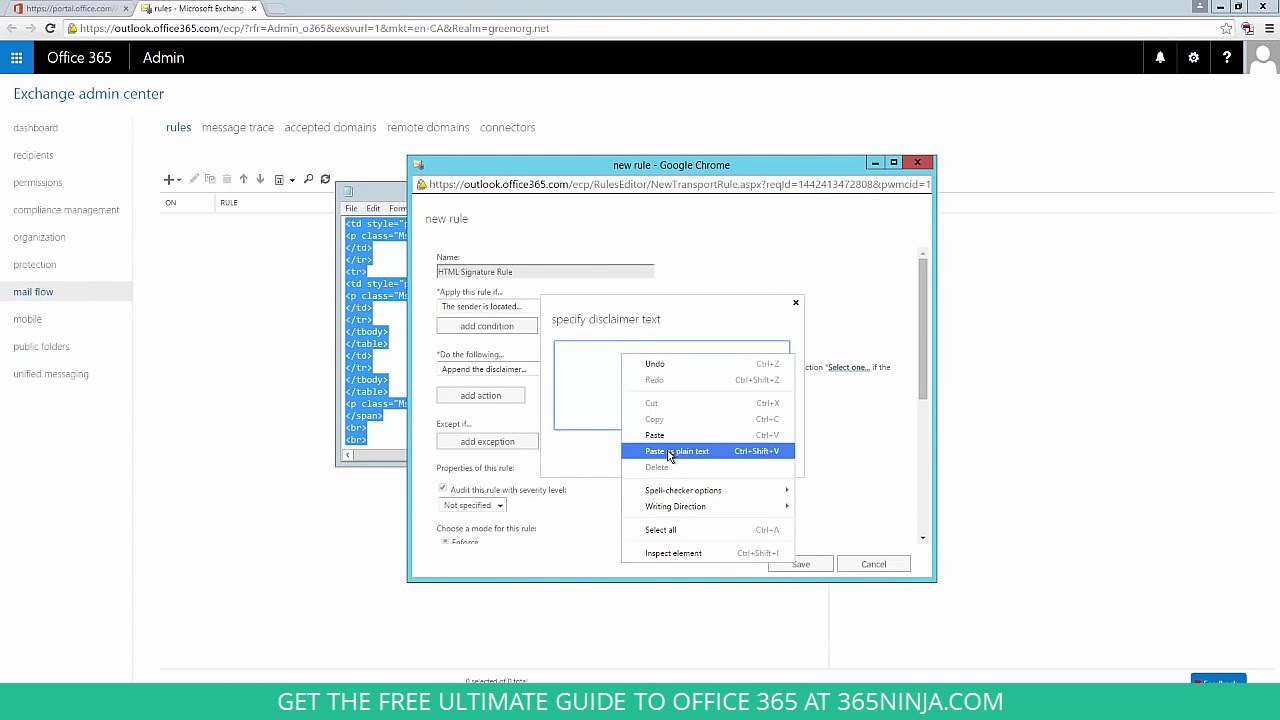Viewport: 1280px width, 720px height.
Task: Switch to the remote domains tab
Action: click(x=428, y=127)
